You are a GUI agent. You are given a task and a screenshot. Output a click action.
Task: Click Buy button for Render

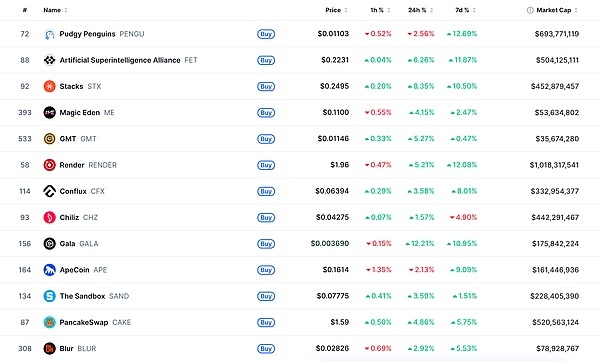(266, 165)
